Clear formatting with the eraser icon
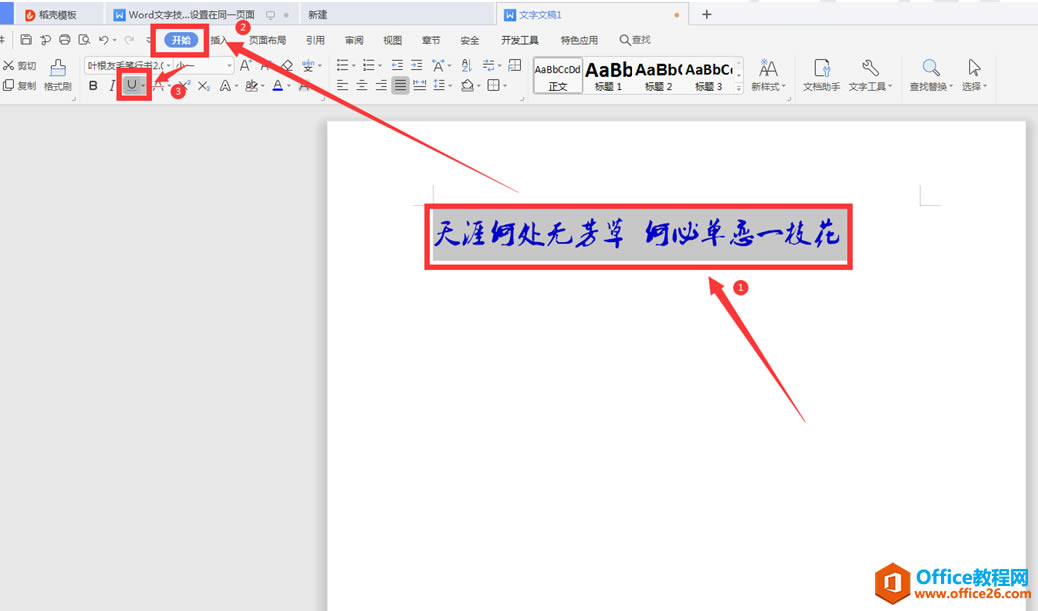Viewport: 1038px width, 611px height. click(287, 65)
